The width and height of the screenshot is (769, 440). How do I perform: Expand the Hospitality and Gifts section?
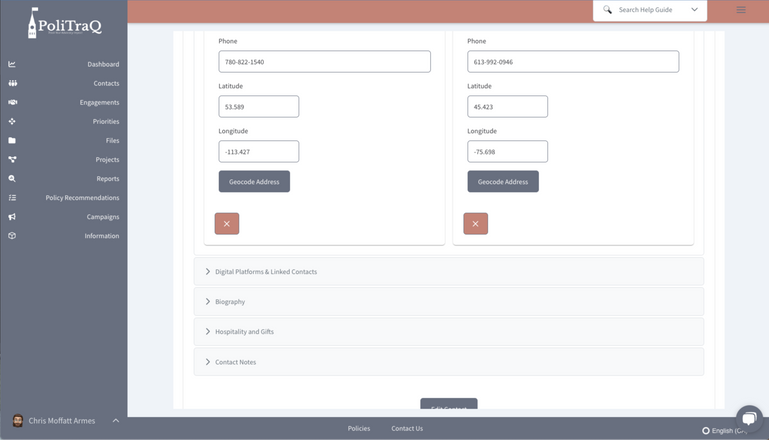coord(244,332)
